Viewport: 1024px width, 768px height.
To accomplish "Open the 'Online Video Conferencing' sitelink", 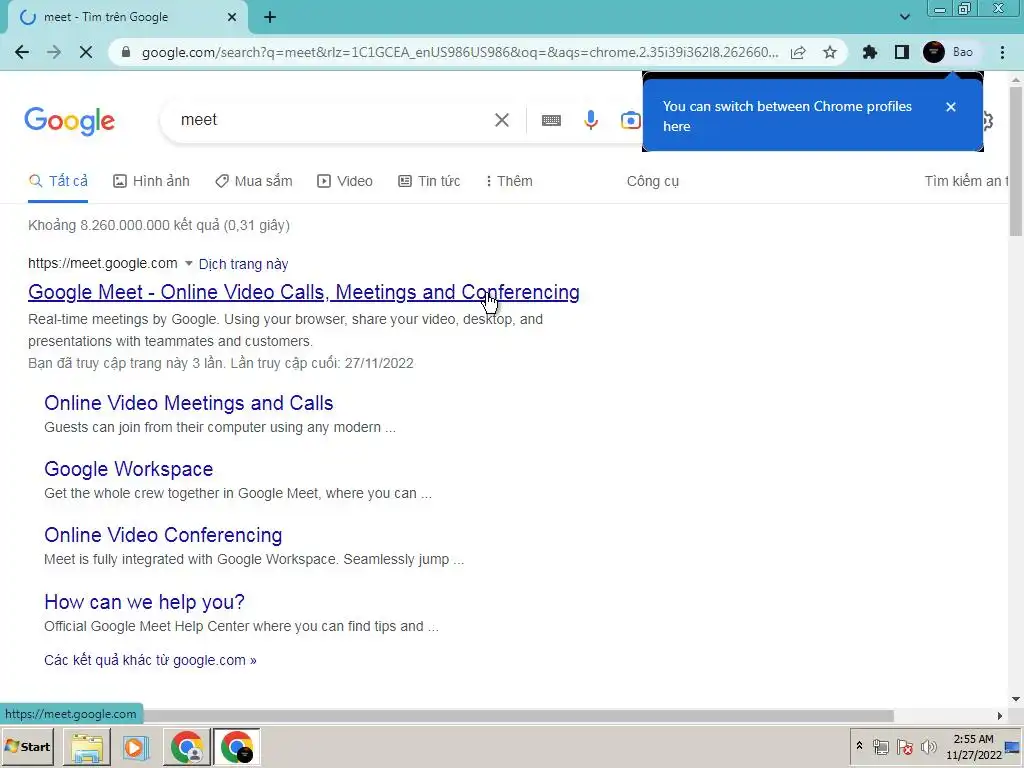I will coord(163,535).
